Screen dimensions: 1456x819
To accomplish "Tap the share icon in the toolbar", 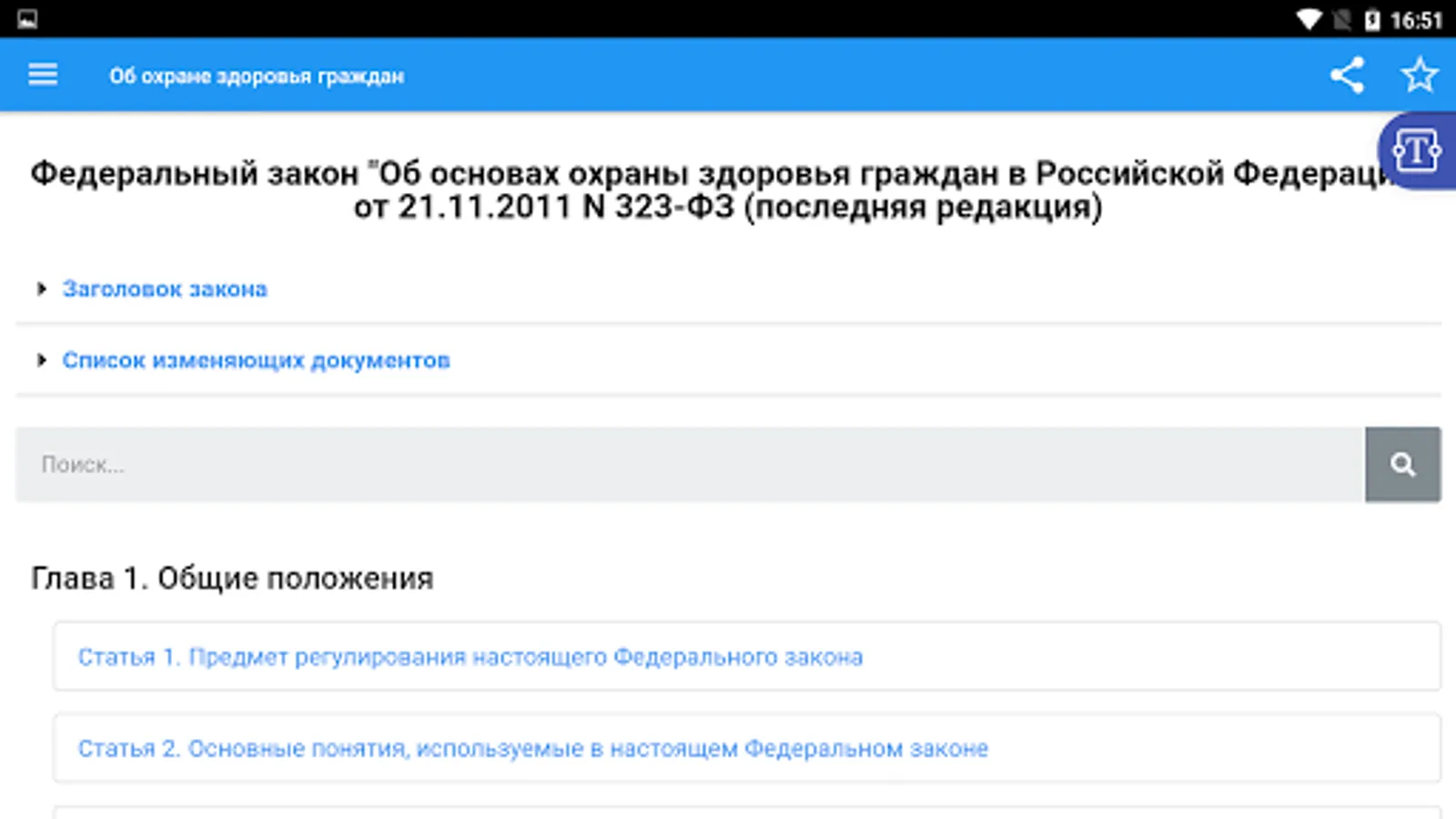I will (x=1347, y=75).
